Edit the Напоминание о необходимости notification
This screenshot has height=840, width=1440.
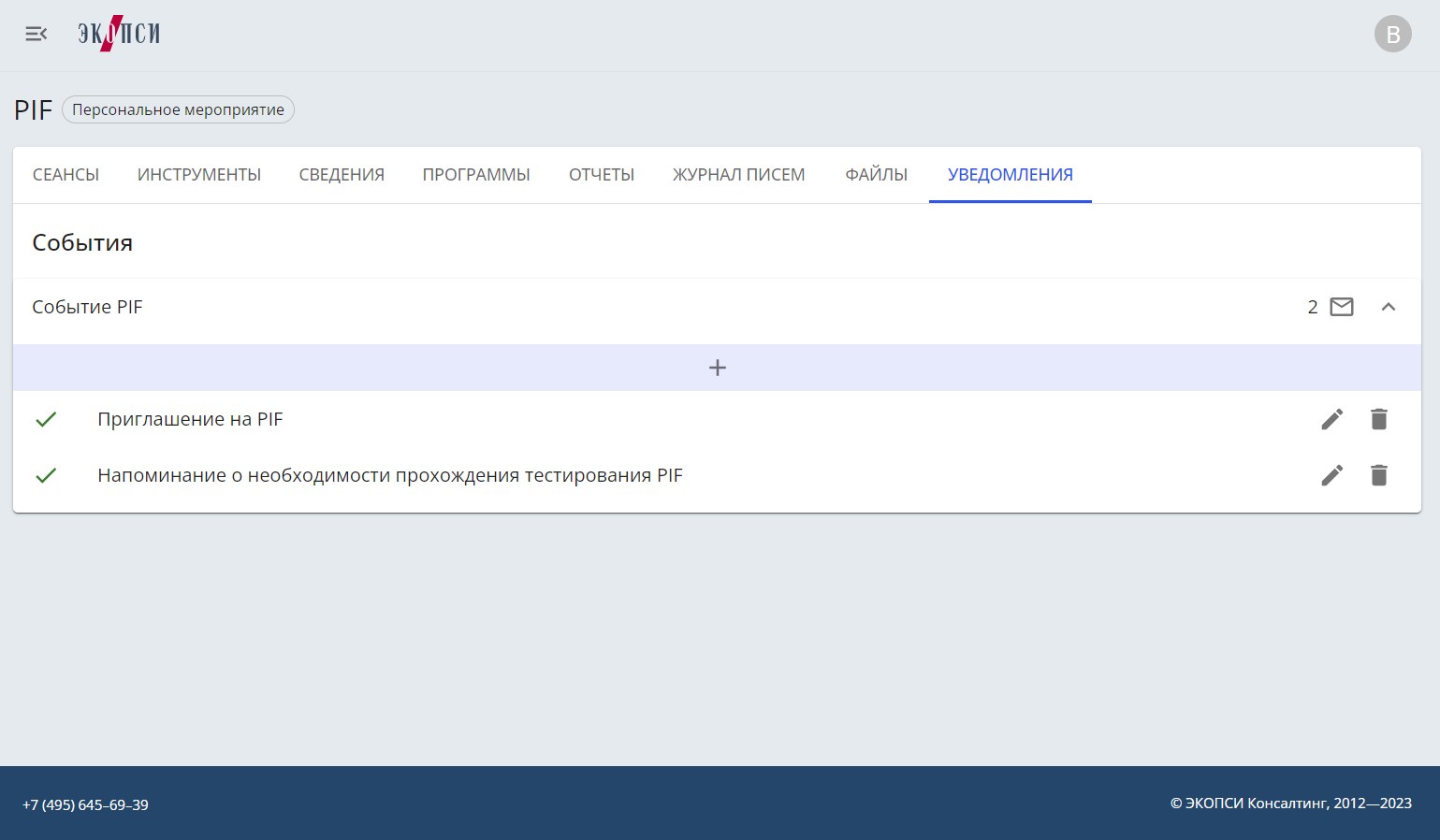[1332, 475]
